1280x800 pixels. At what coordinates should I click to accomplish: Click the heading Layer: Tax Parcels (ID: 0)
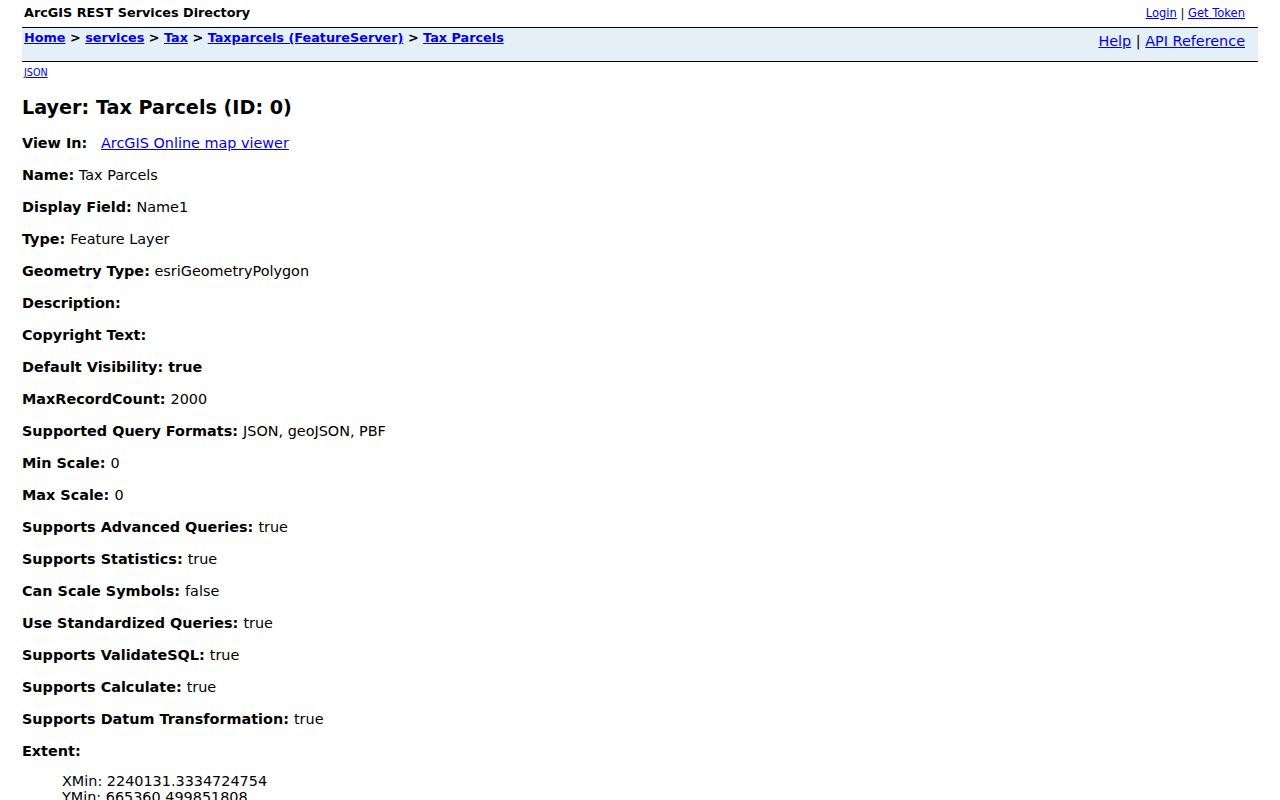point(157,107)
